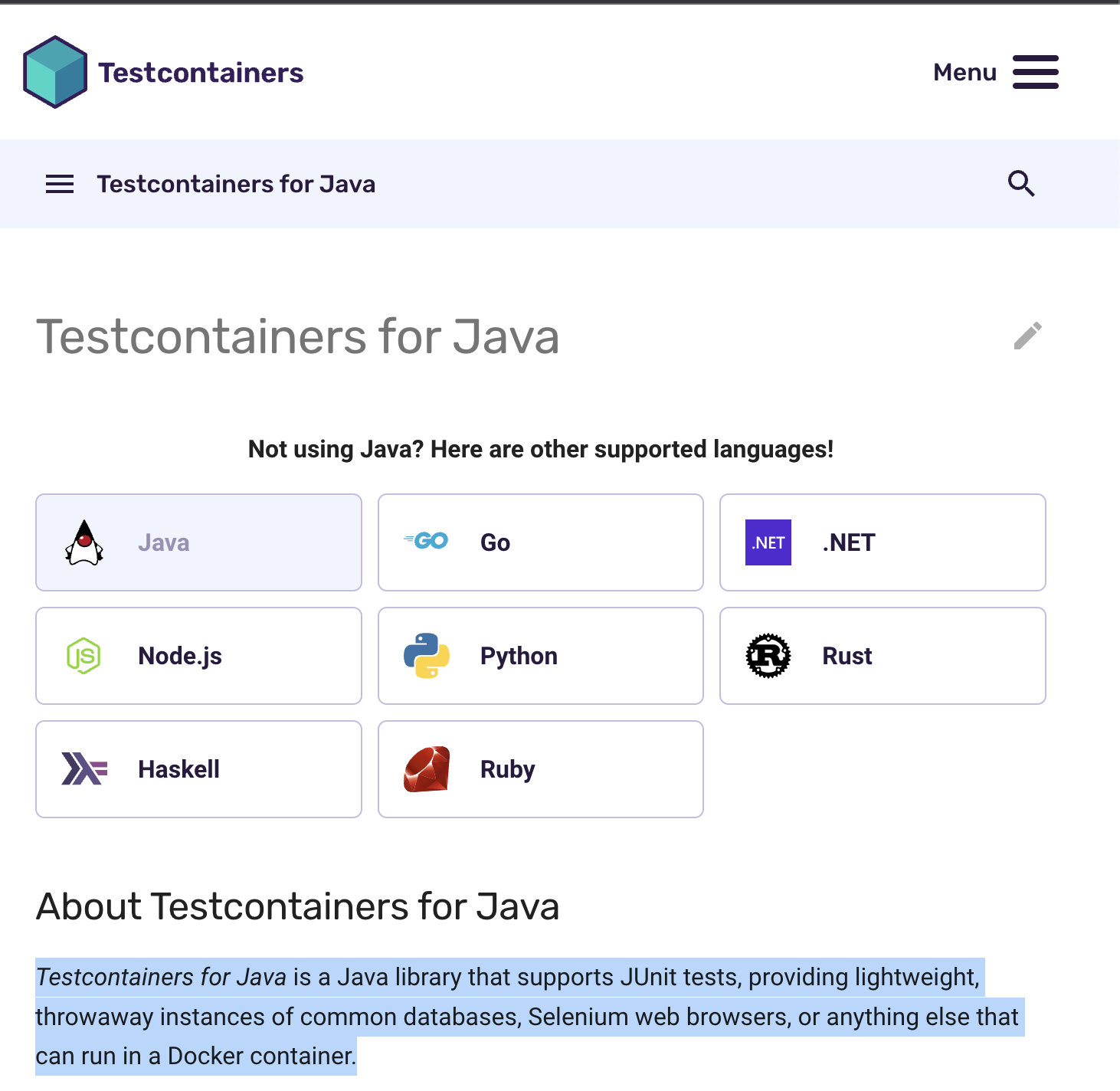
Task: Open the Haskell language card
Action: pyautogui.click(x=198, y=769)
